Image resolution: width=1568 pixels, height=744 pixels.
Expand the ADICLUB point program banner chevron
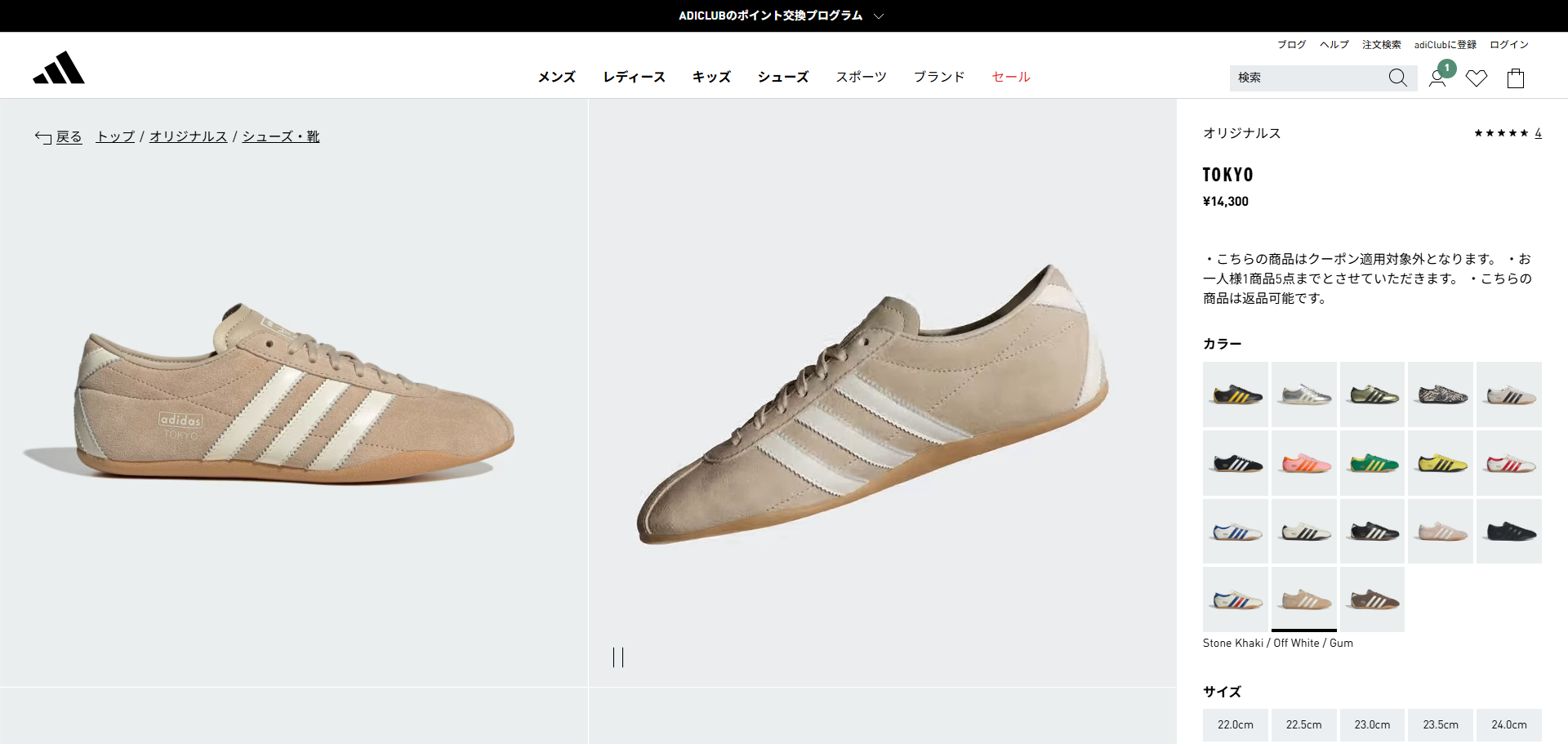pos(879,16)
